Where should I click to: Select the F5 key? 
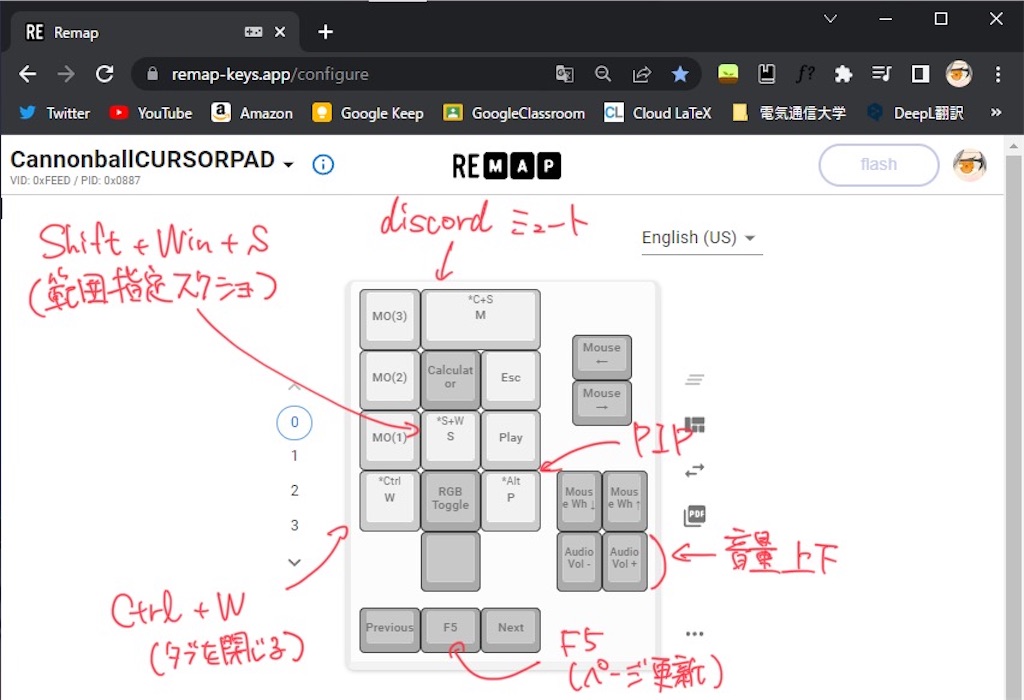coord(450,629)
